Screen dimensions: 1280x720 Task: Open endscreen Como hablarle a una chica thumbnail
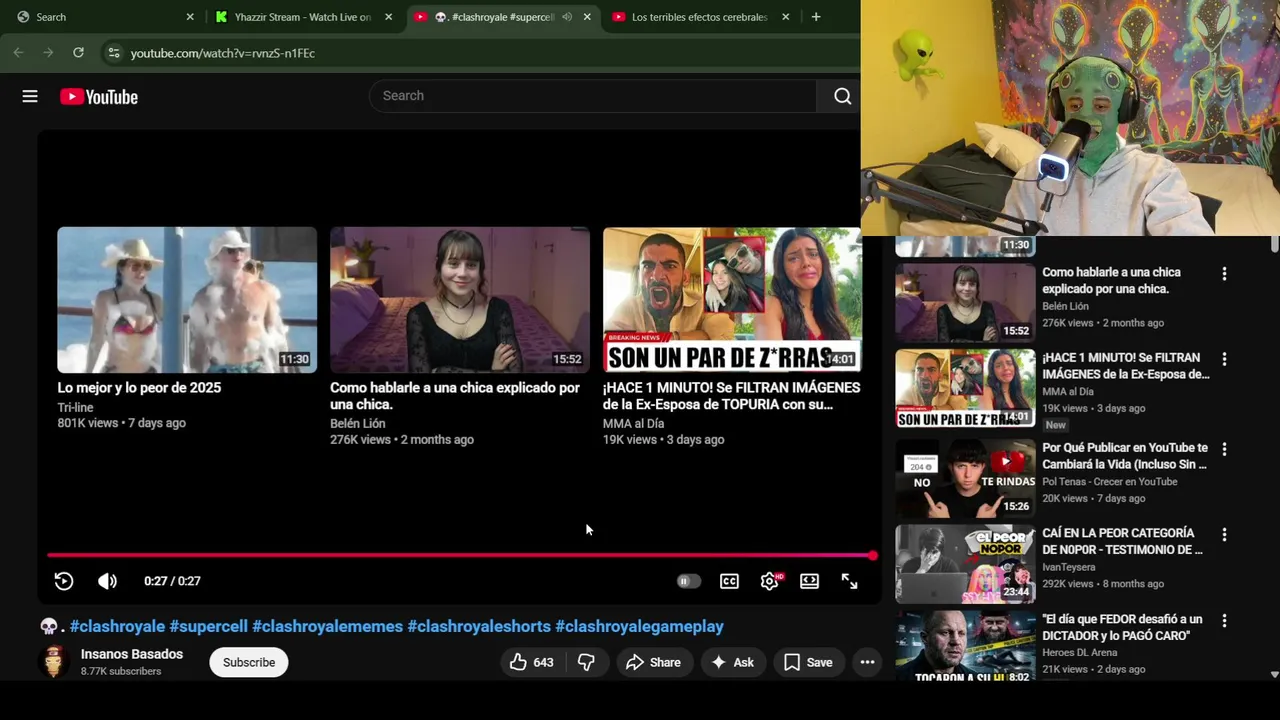click(x=460, y=300)
